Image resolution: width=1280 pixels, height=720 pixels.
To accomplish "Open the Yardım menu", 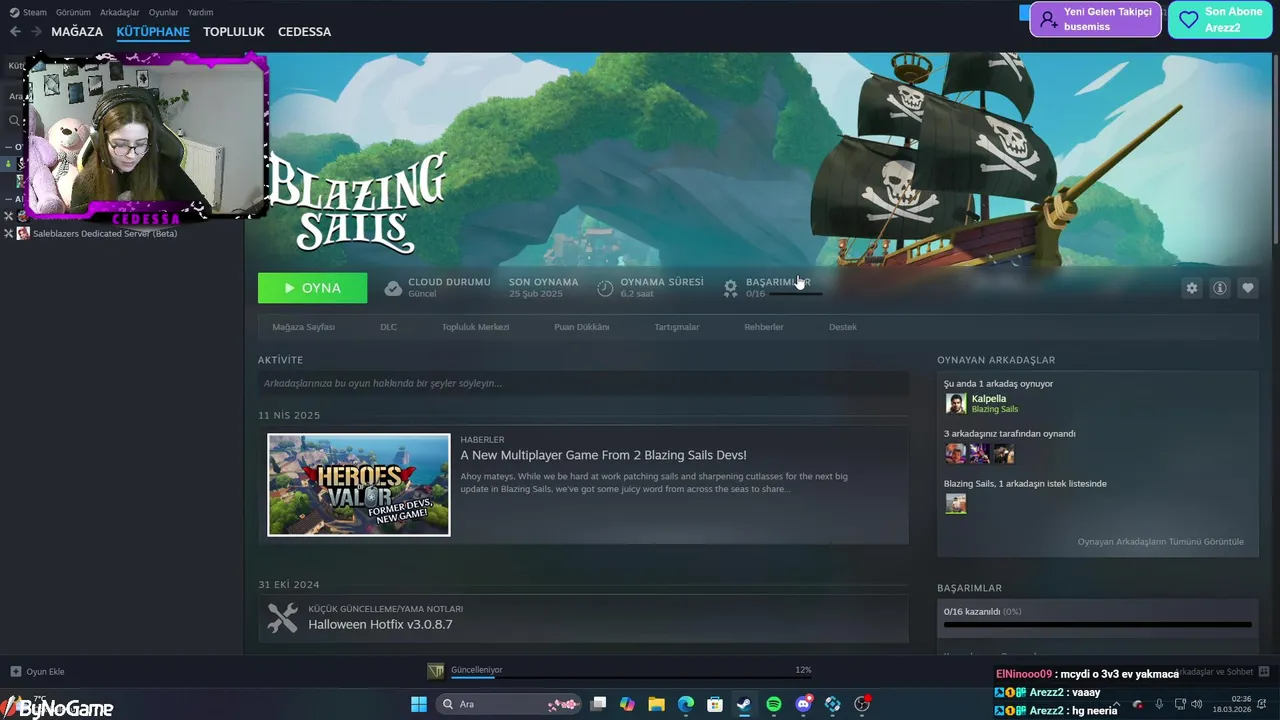I will (200, 12).
